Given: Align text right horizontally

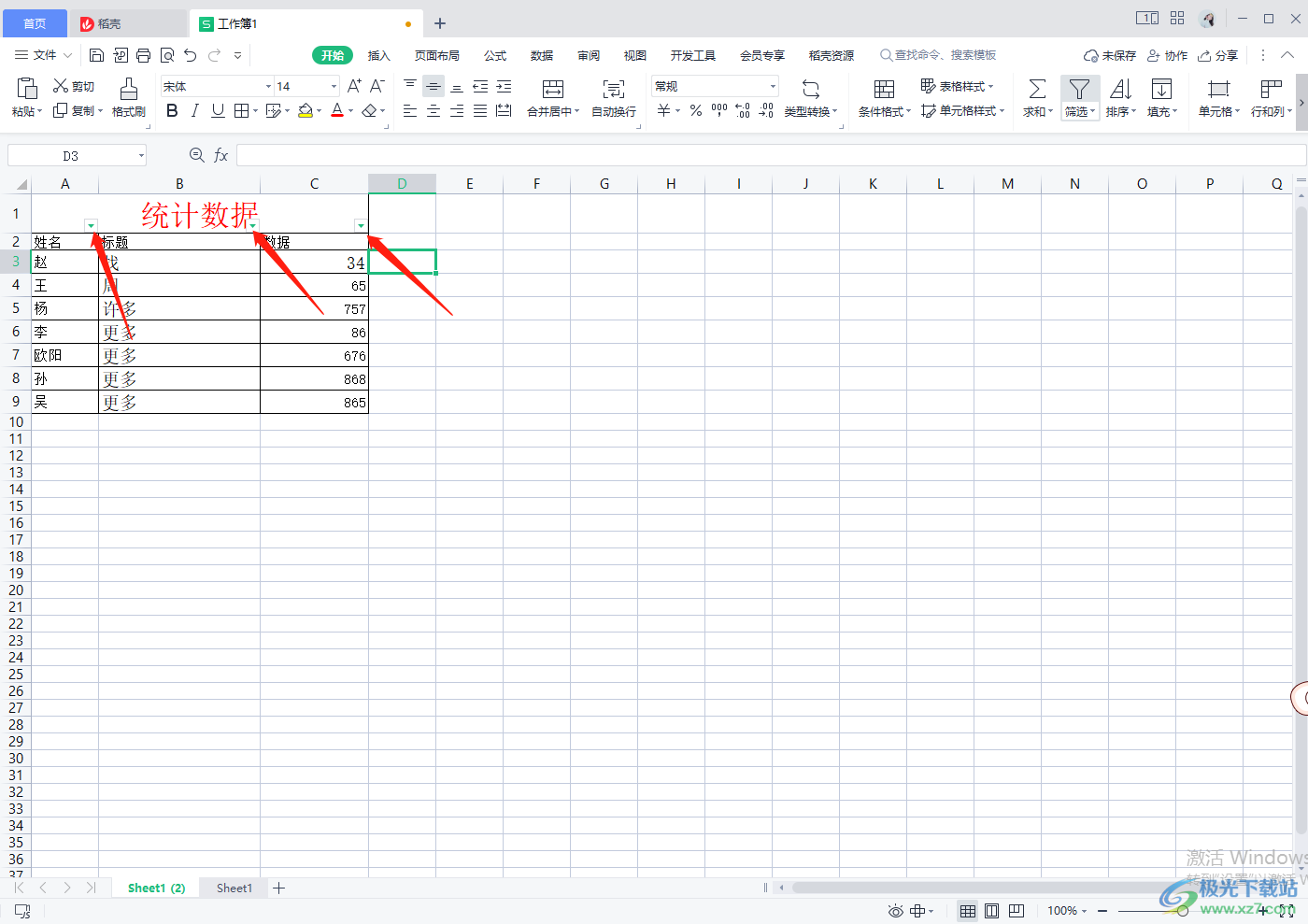Looking at the screenshot, I should [457, 110].
